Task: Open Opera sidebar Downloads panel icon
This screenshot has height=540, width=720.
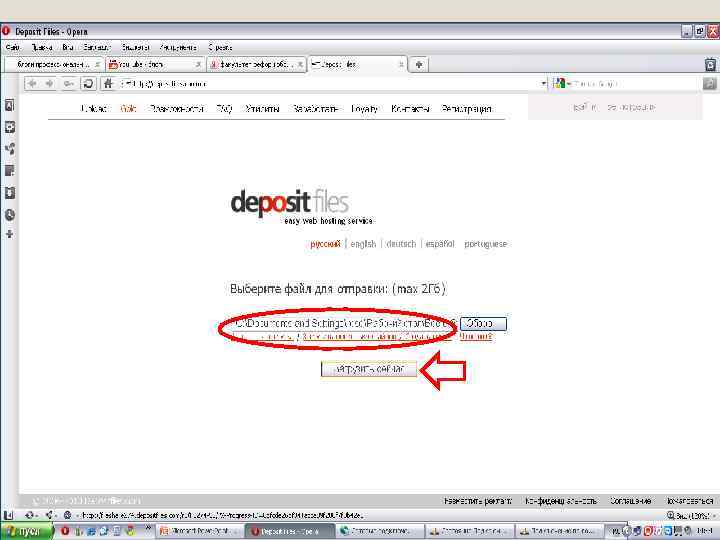Action: pyautogui.click(x=10, y=193)
